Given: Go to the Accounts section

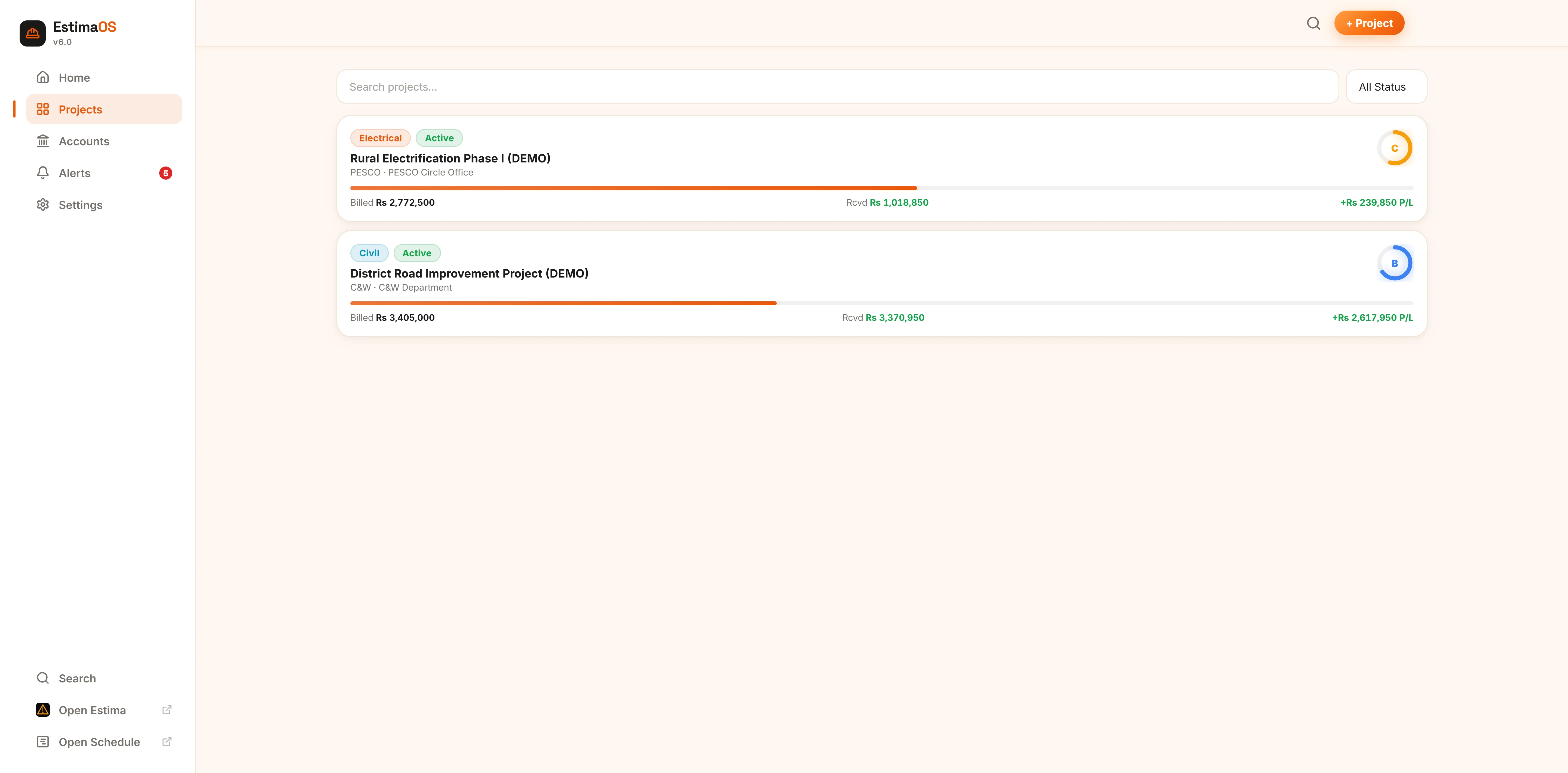Looking at the screenshot, I should (x=104, y=141).
